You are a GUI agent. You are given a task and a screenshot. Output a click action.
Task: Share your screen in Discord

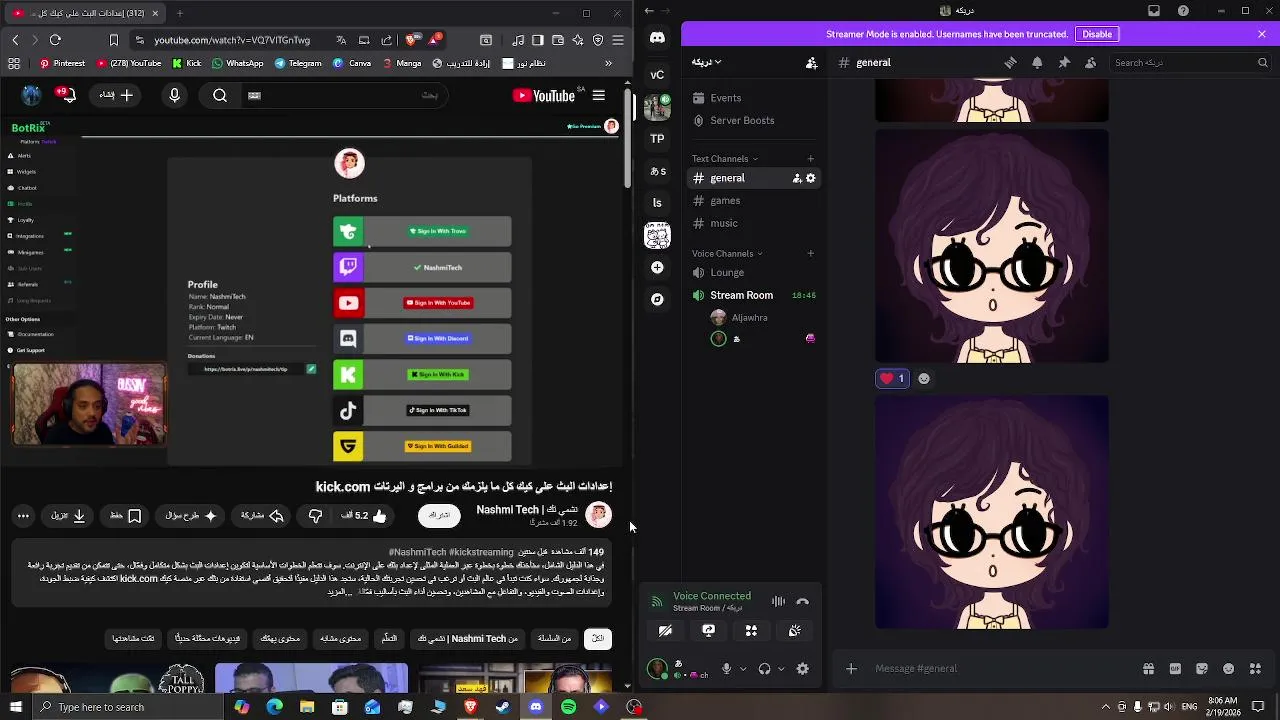(x=708, y=630)
